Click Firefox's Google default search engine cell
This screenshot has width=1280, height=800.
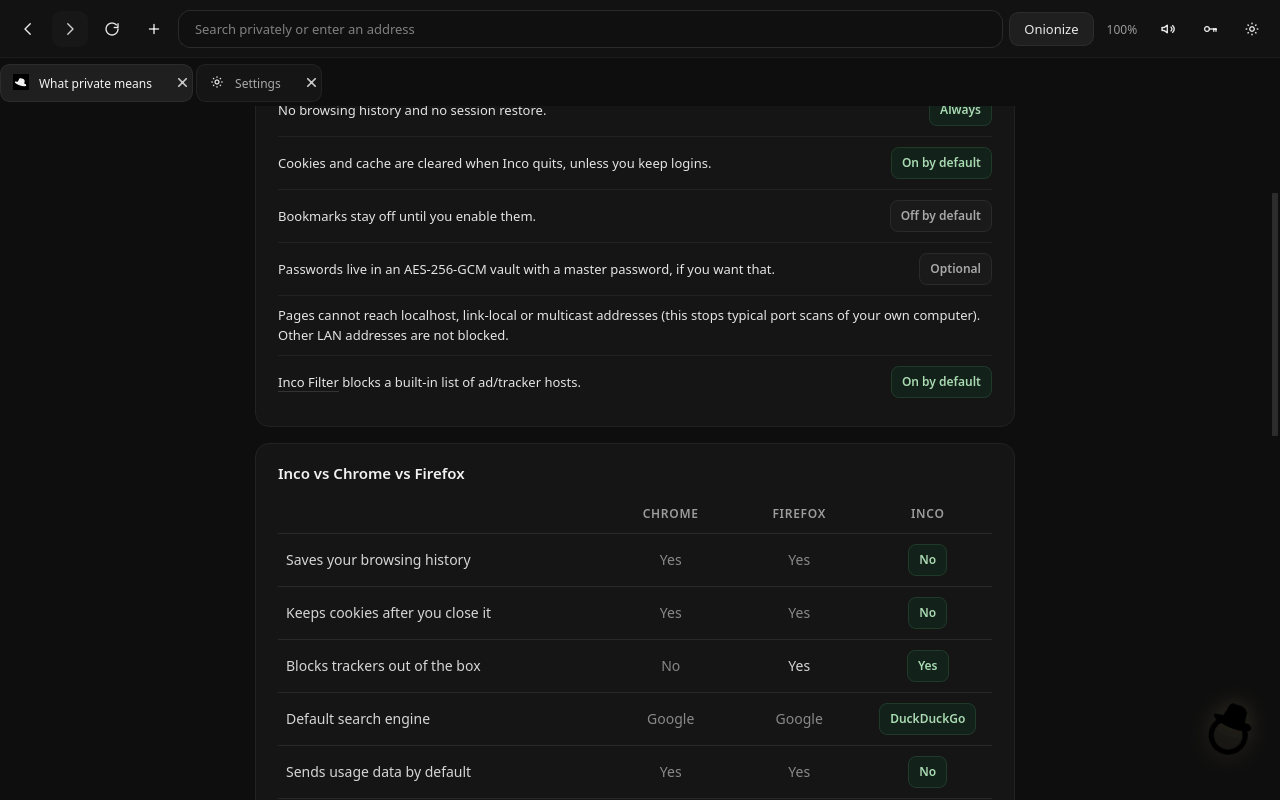tap(799, 719)
